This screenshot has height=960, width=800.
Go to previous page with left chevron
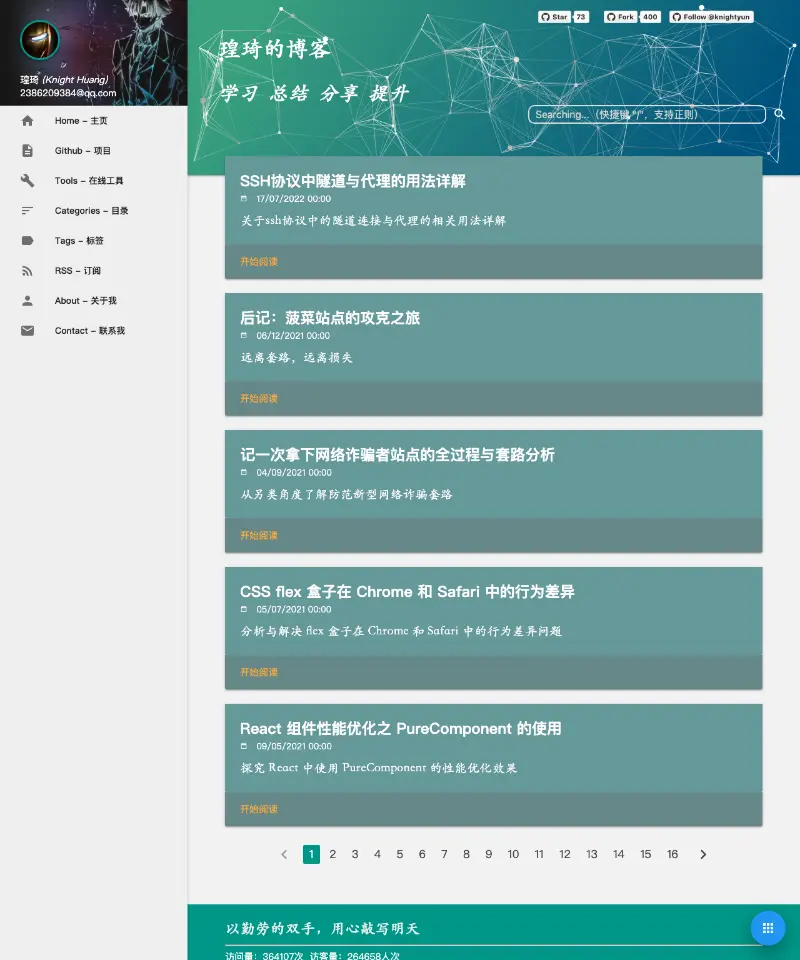click(x=284, y=854)
